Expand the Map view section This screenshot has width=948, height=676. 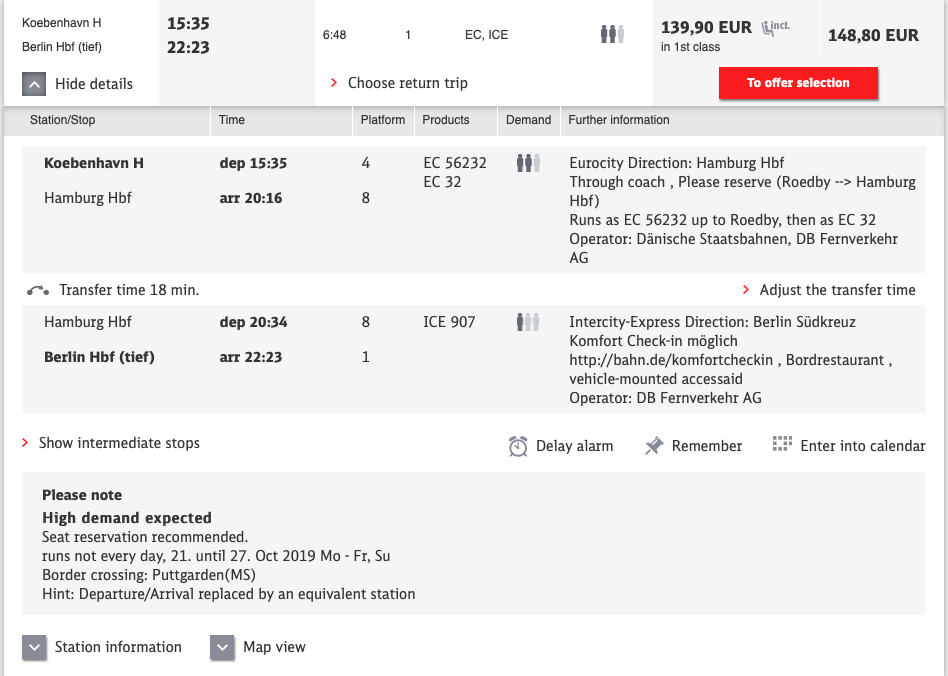coord(222,647)
